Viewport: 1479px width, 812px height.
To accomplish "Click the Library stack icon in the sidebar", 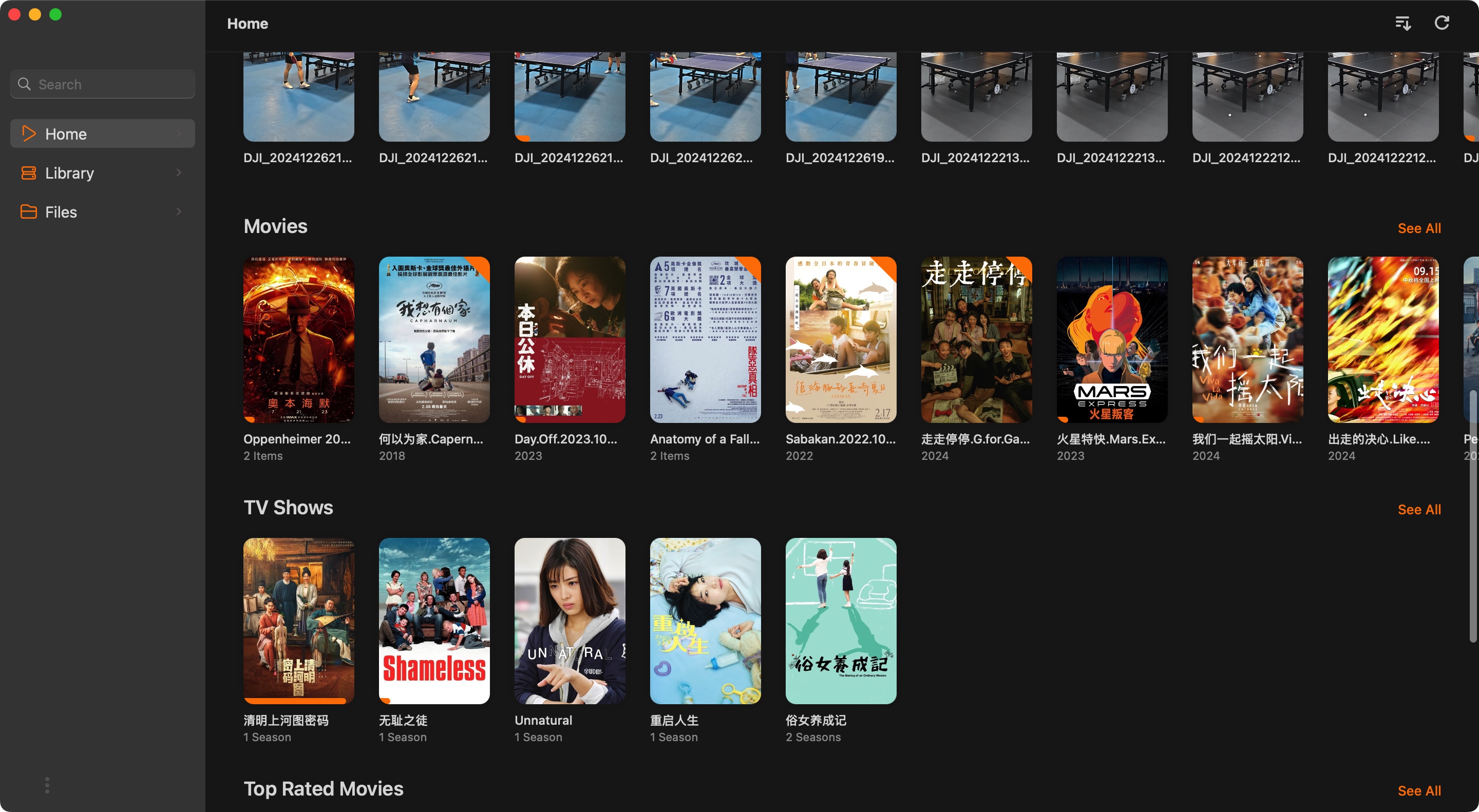I will click(x=28, y=173).
